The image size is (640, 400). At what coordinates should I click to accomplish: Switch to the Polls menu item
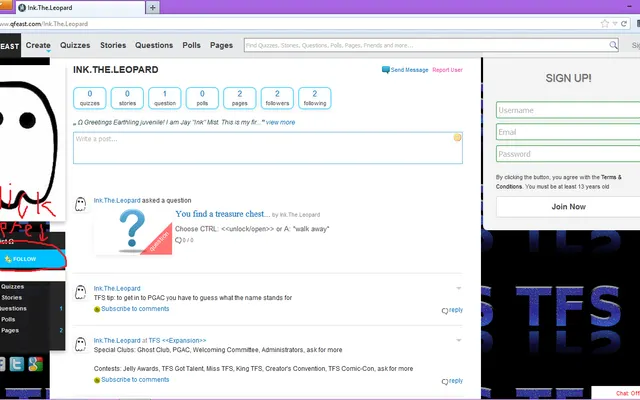click(191, 45)
